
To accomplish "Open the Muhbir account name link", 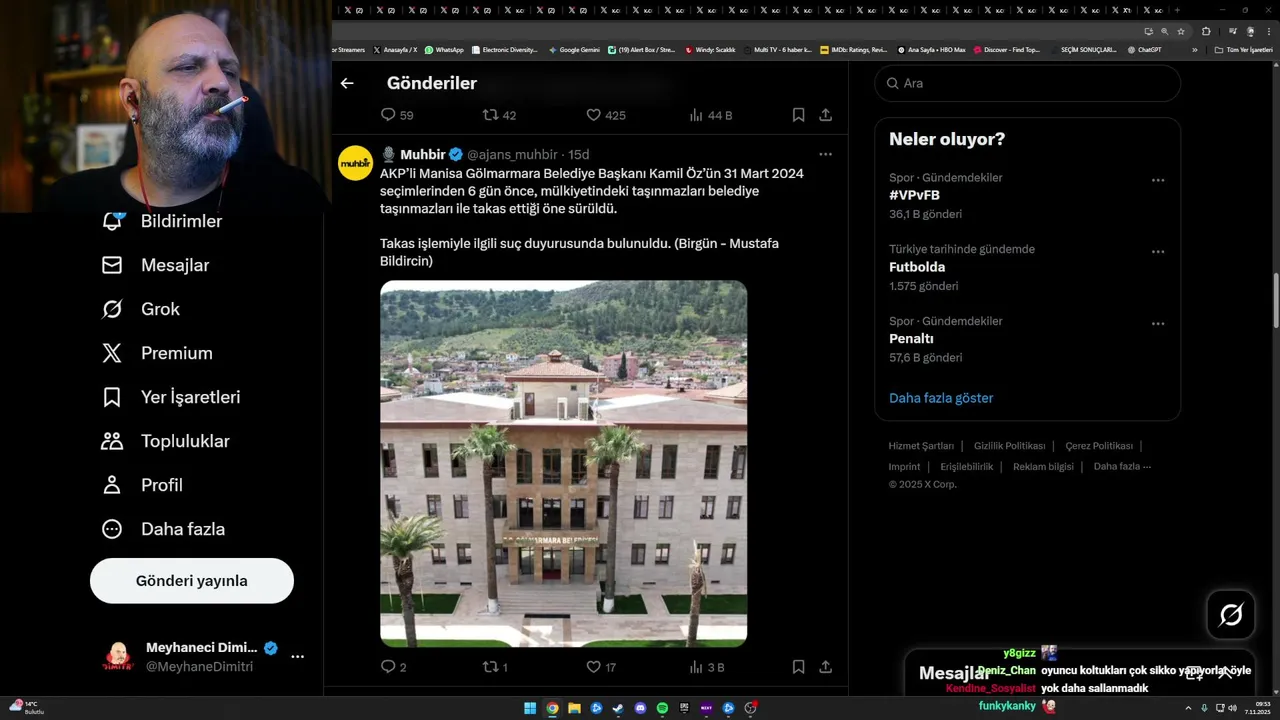I will point(423,154).
